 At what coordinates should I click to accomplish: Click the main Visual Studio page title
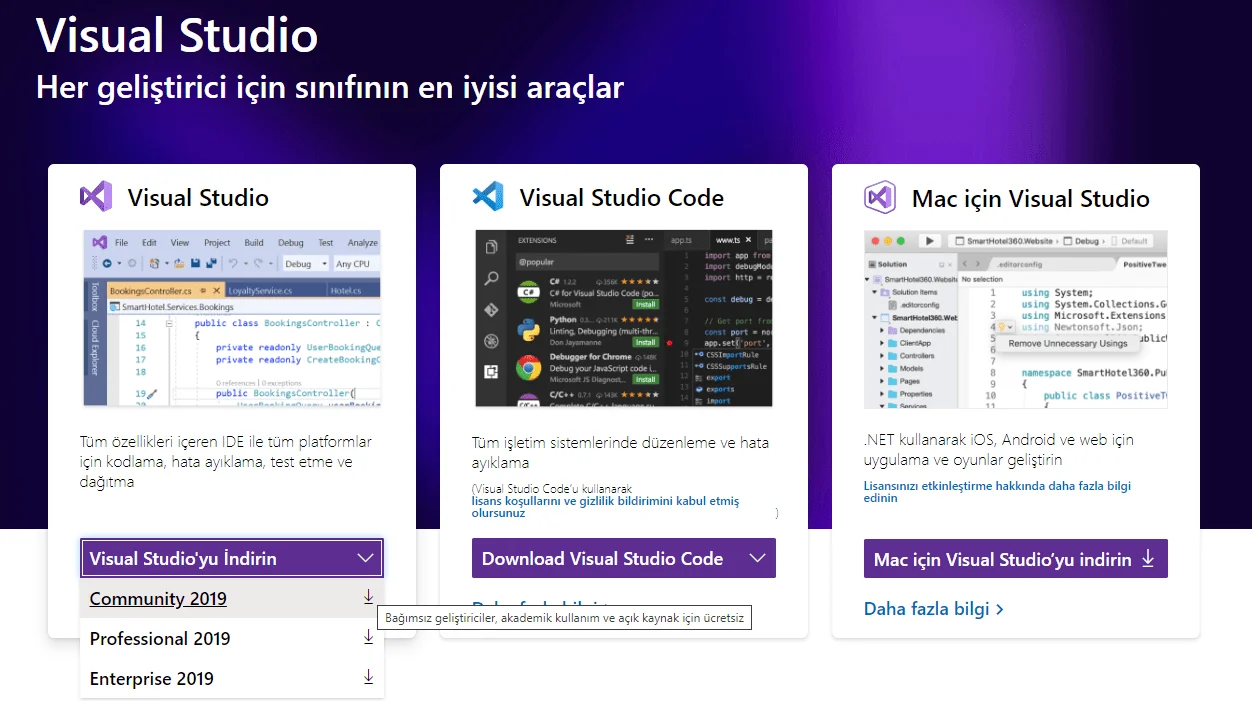click(177, 34)
